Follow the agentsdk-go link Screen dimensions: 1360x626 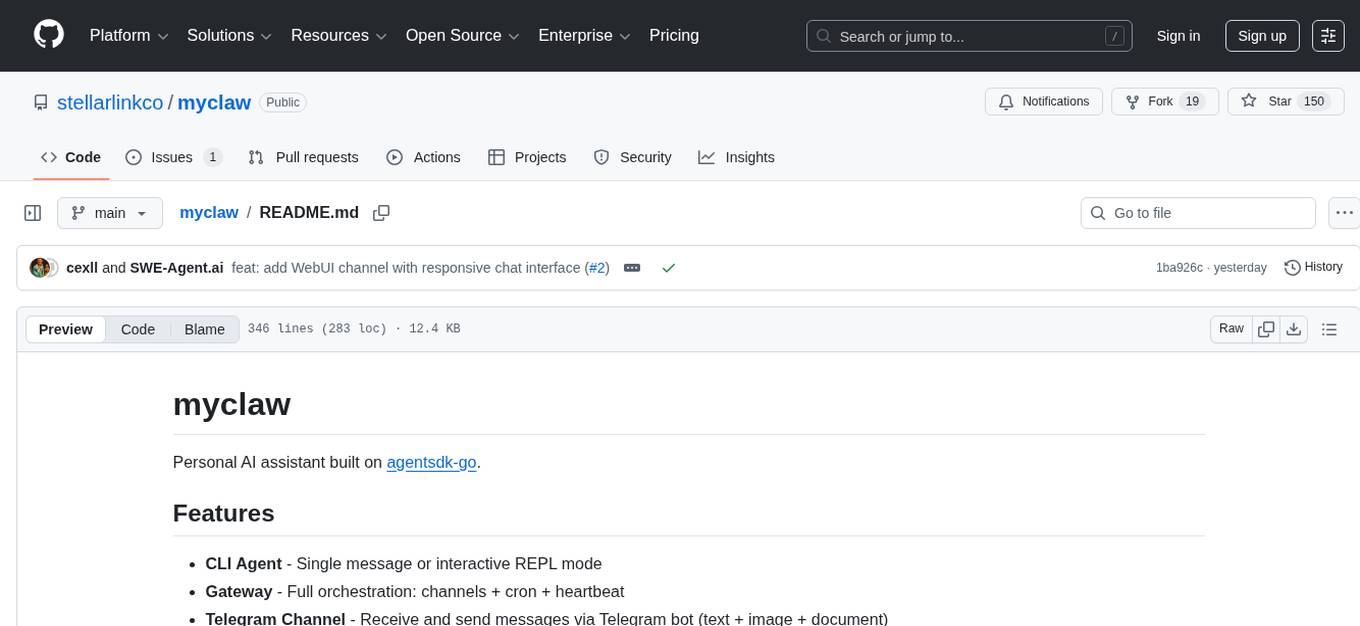(x=431, y=462)
